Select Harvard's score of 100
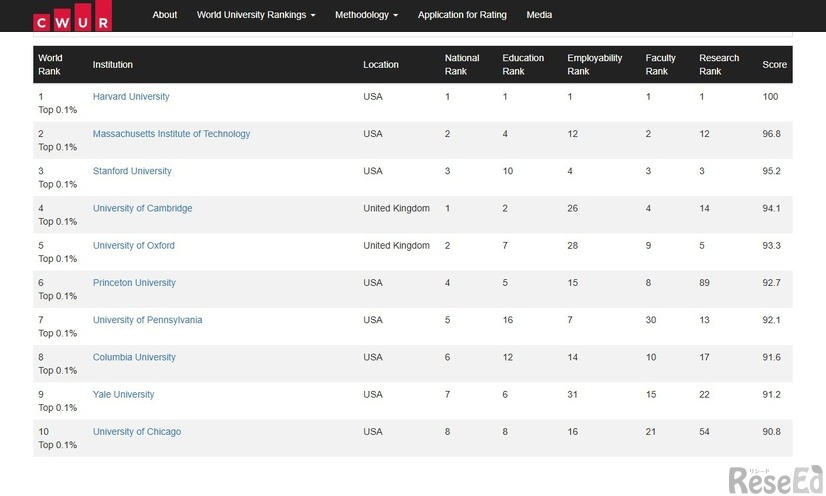This screenshot has width=826, height=496. 770,96
